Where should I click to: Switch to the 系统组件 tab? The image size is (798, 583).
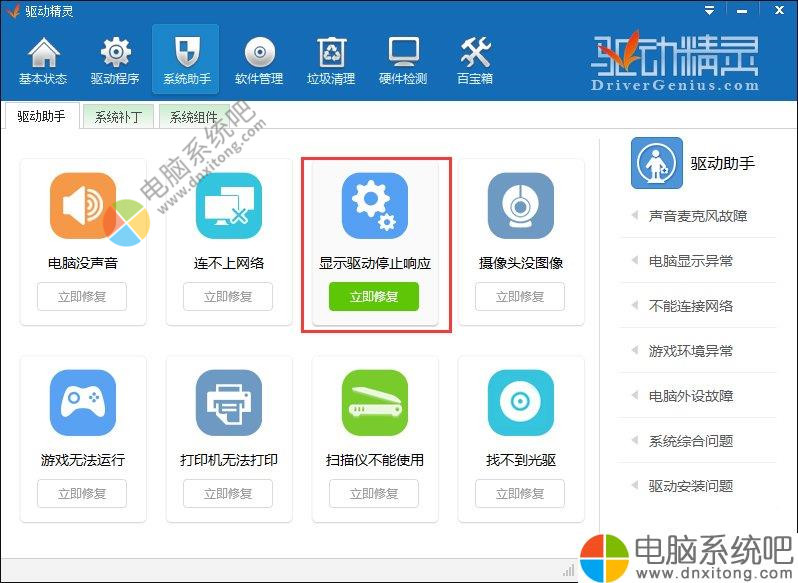(x=194, y=117)
